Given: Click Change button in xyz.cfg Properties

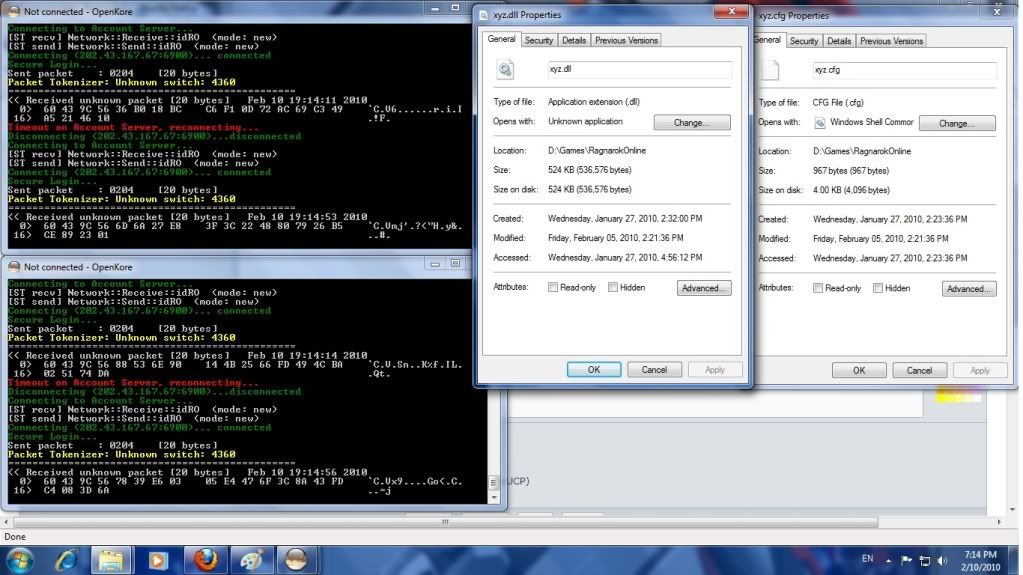Looking at the screenshot, I should [957, 123].
